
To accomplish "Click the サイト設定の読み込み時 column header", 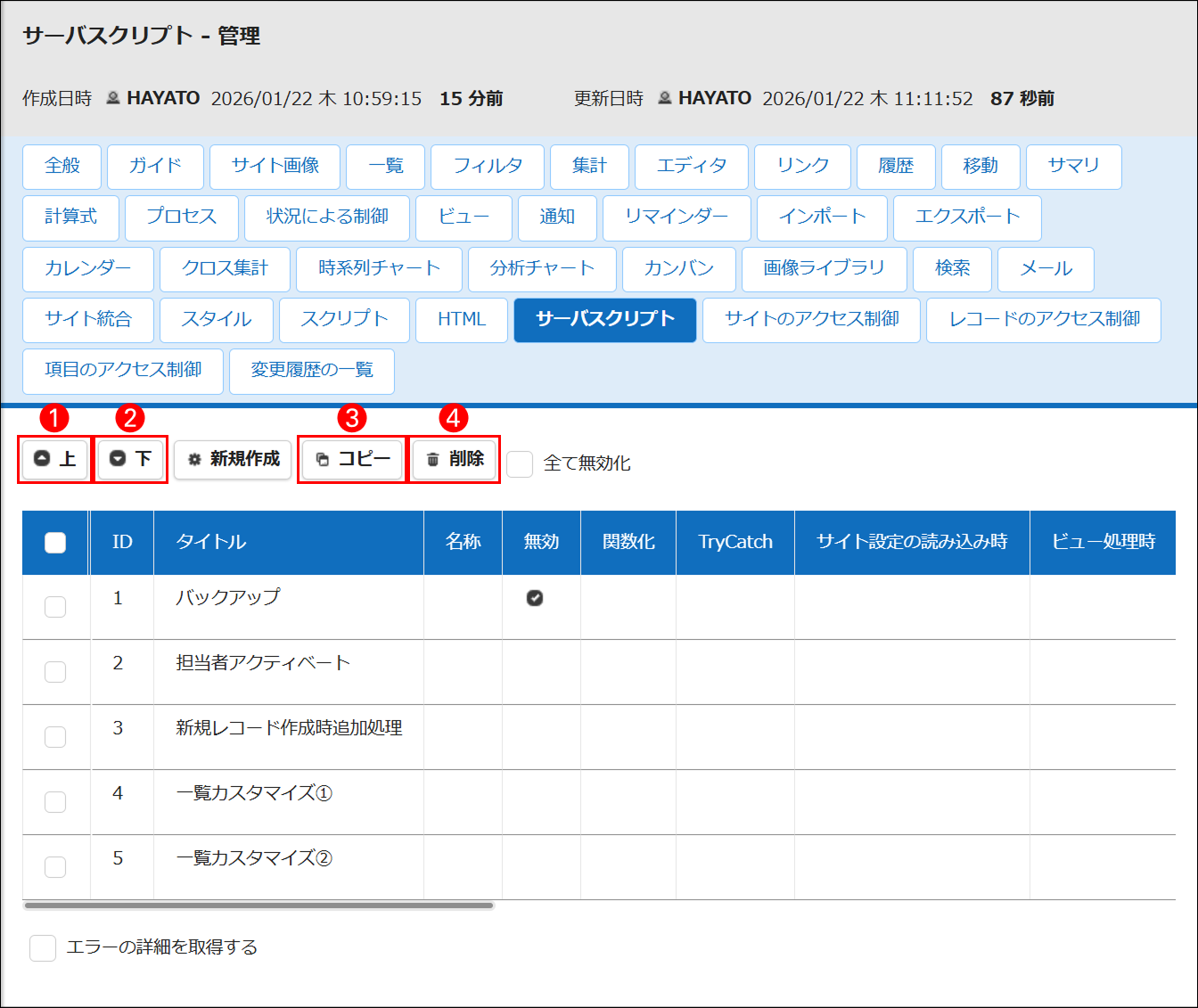I will (912, 542).
